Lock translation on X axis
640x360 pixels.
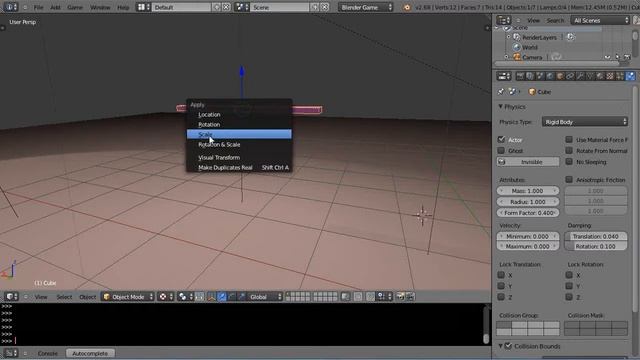pos(501,275)
